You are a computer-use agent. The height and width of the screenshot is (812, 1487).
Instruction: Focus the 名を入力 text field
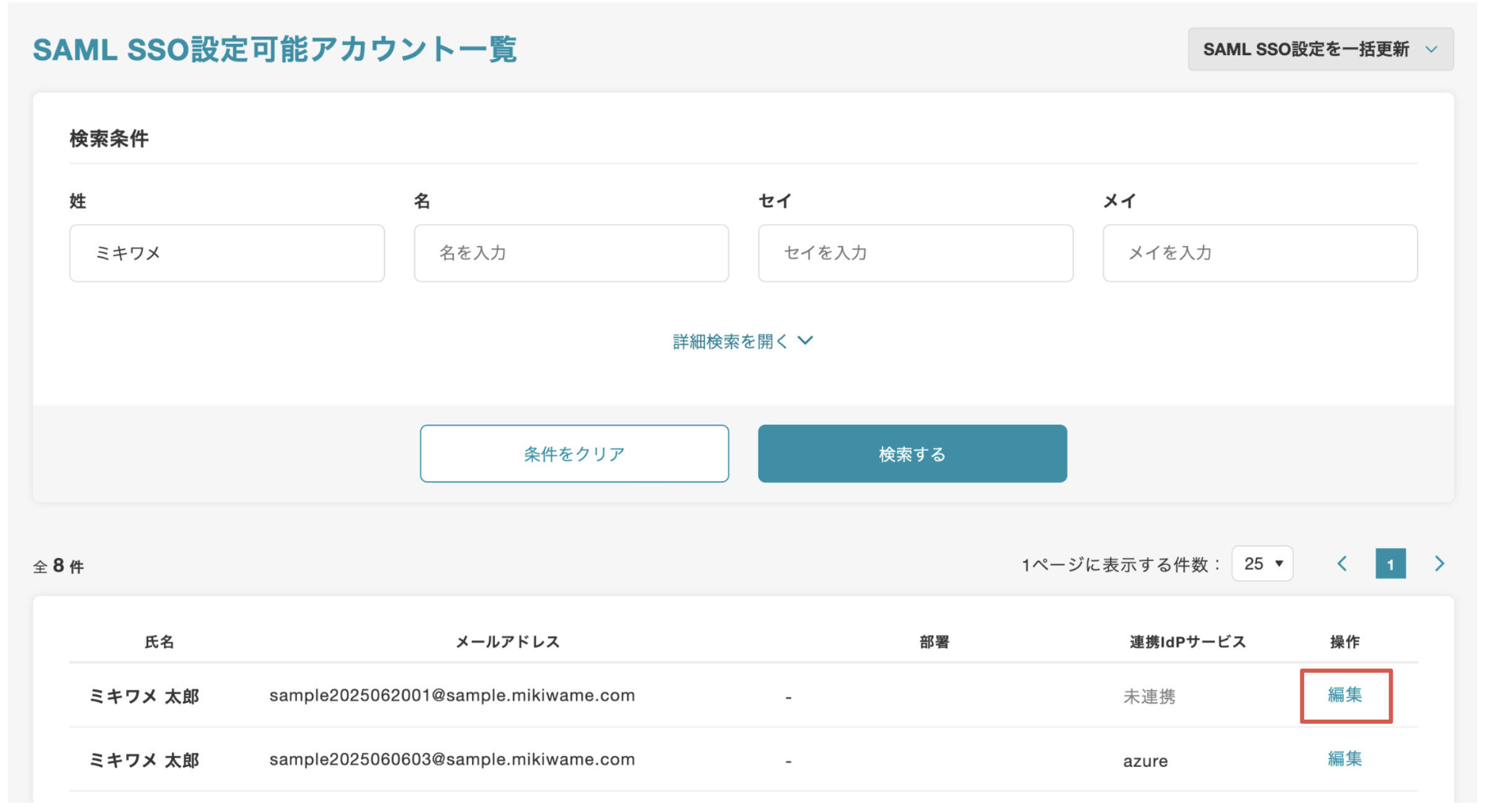click(570, 253)
